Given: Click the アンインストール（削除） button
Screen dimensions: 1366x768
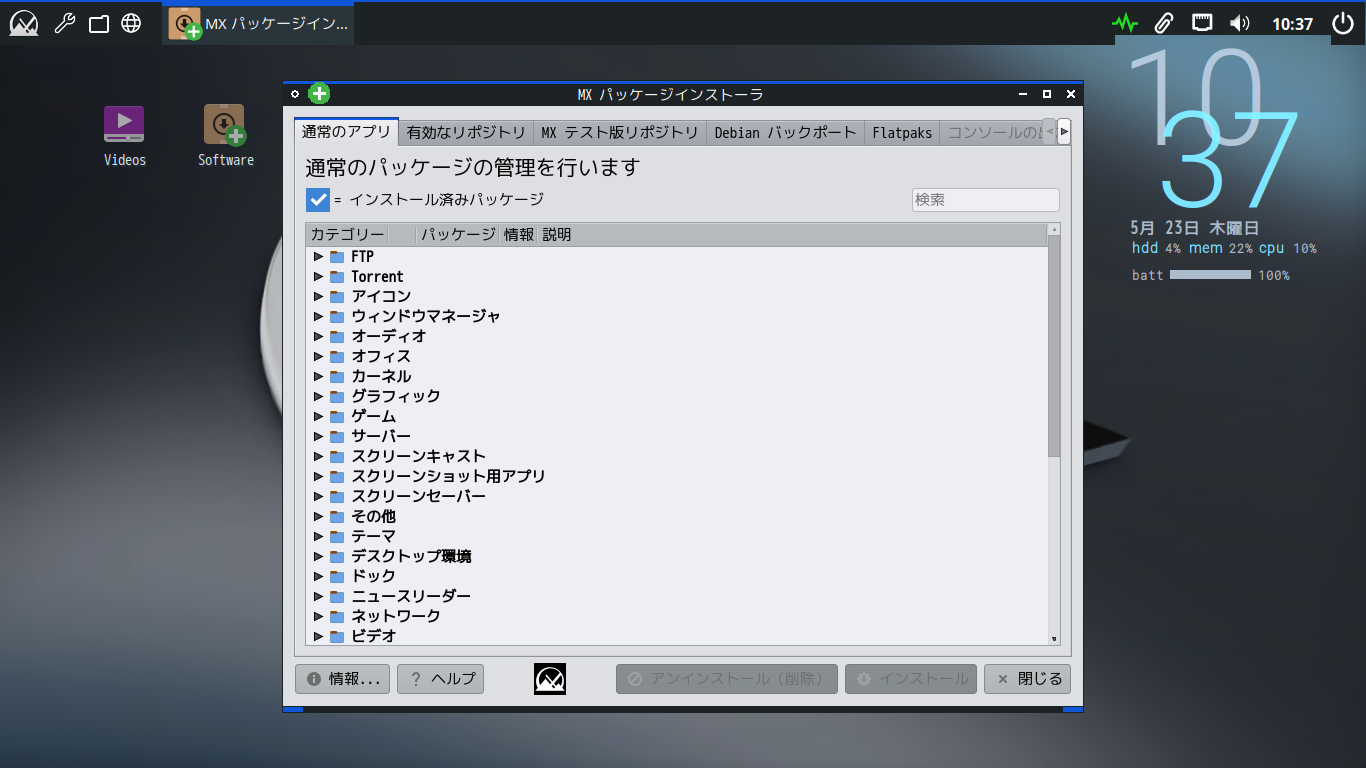Looking at the screenshot, I should click(727, 679).
